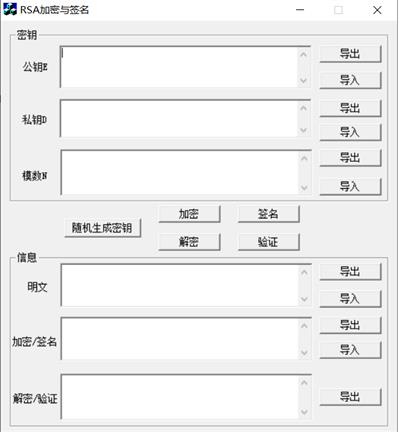Click the 公钥E scrollbar down arrow
This screenshot has width=399, height=432.
pos(304,80)
